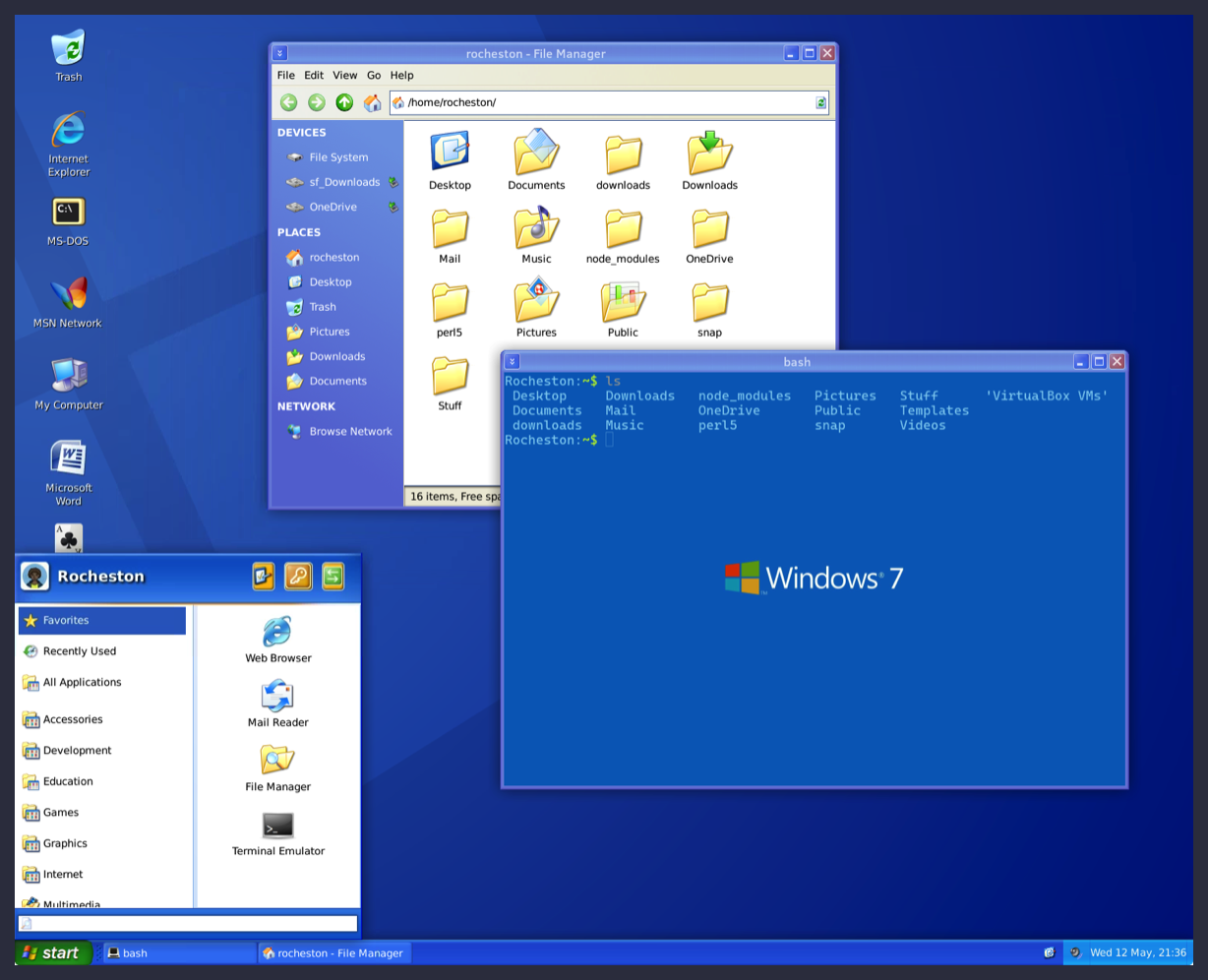Open the Edit menu in File Manager
Viewport: 1208px width, 980px height.
coord(314,75)
